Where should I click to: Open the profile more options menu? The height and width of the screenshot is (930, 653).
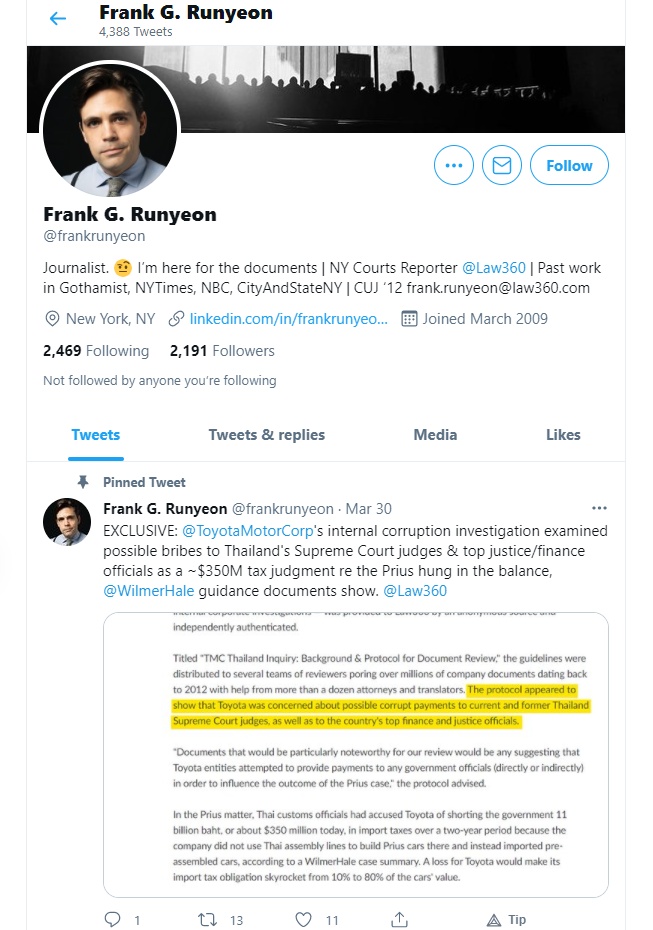(454, 166)
